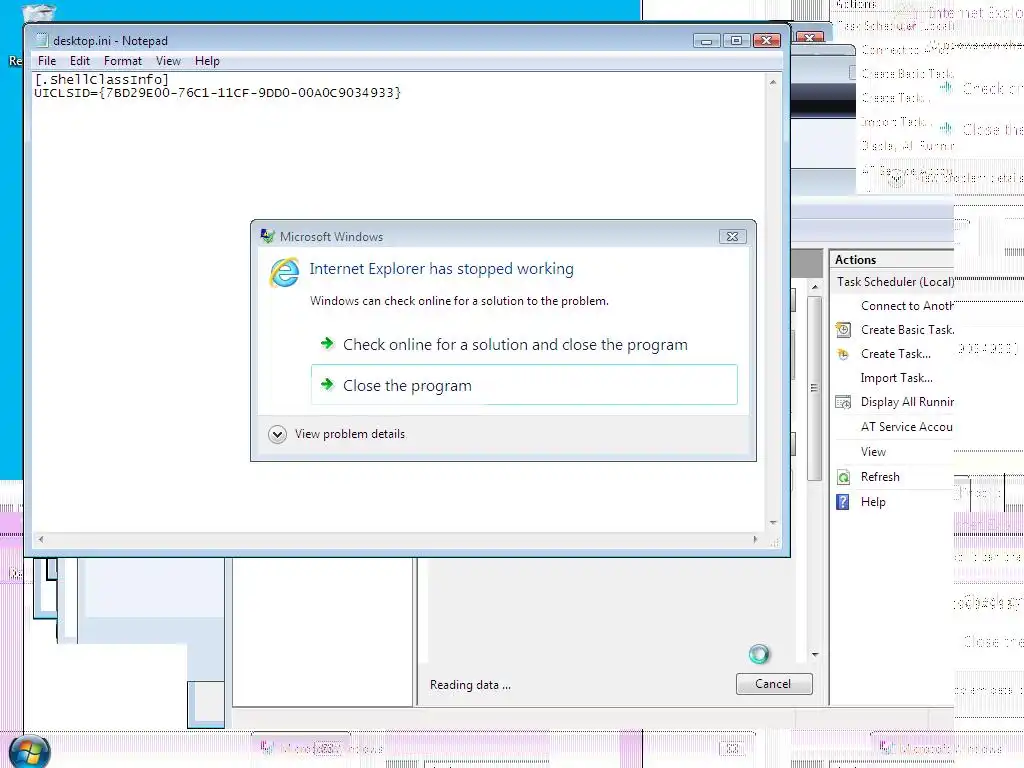This screenshot has height=768, width=1024.
Task: Open the Edit menu in Notepad
Action: click(80, 61)
